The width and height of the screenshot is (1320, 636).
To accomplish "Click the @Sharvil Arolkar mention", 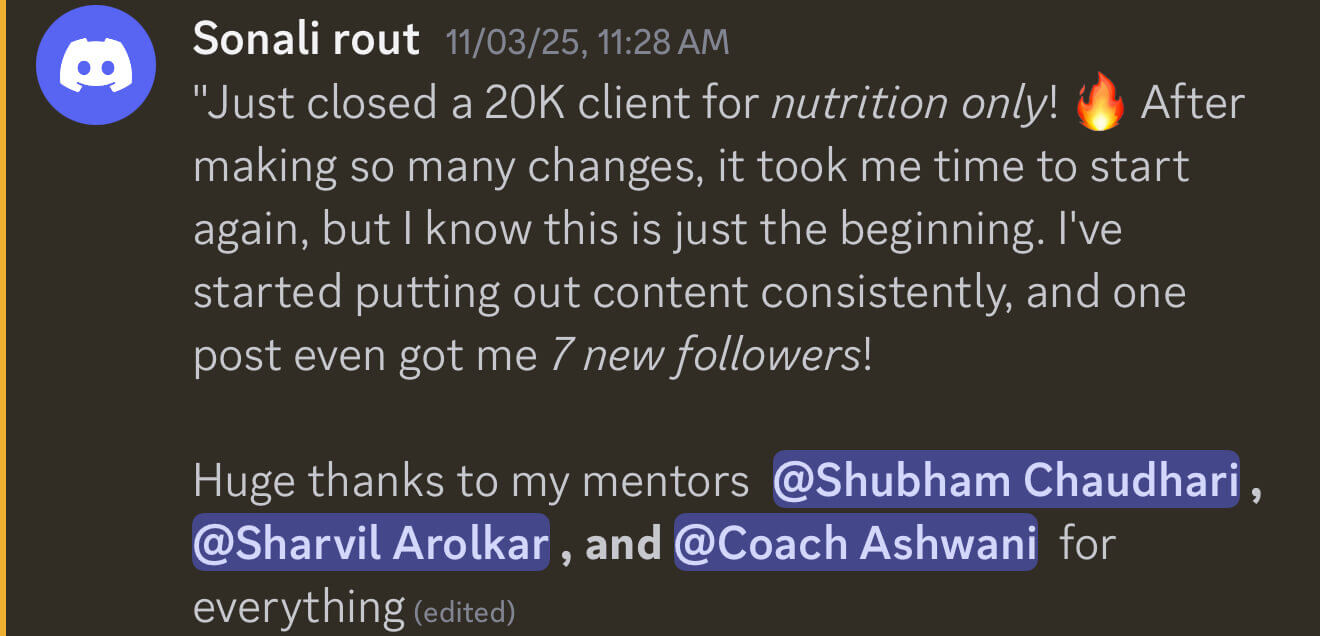I will [371, 543].
